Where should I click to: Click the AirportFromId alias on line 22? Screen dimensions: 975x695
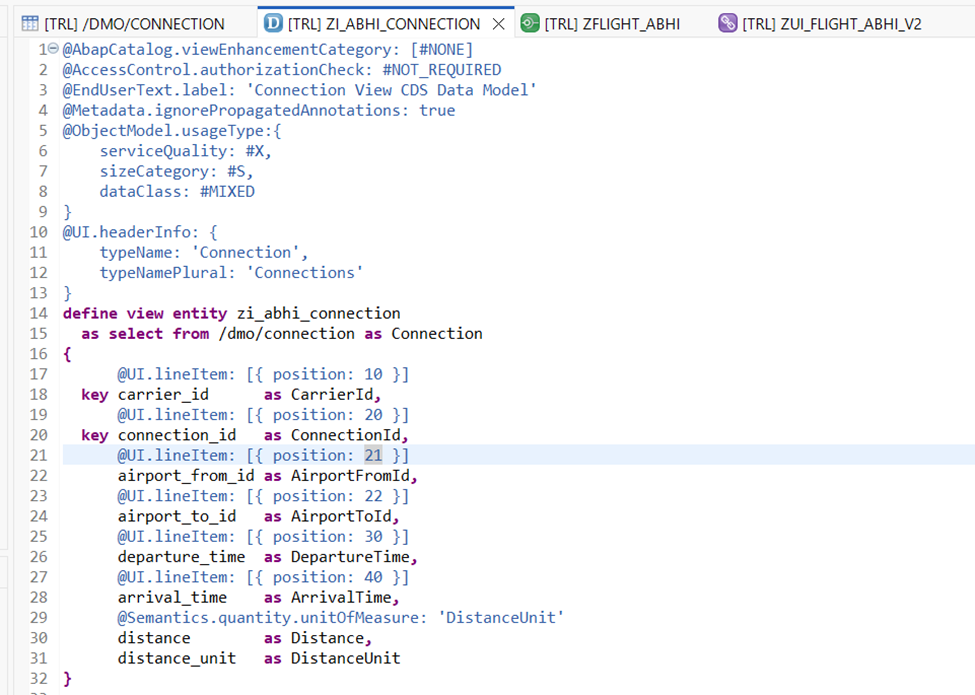click(353, 476)
